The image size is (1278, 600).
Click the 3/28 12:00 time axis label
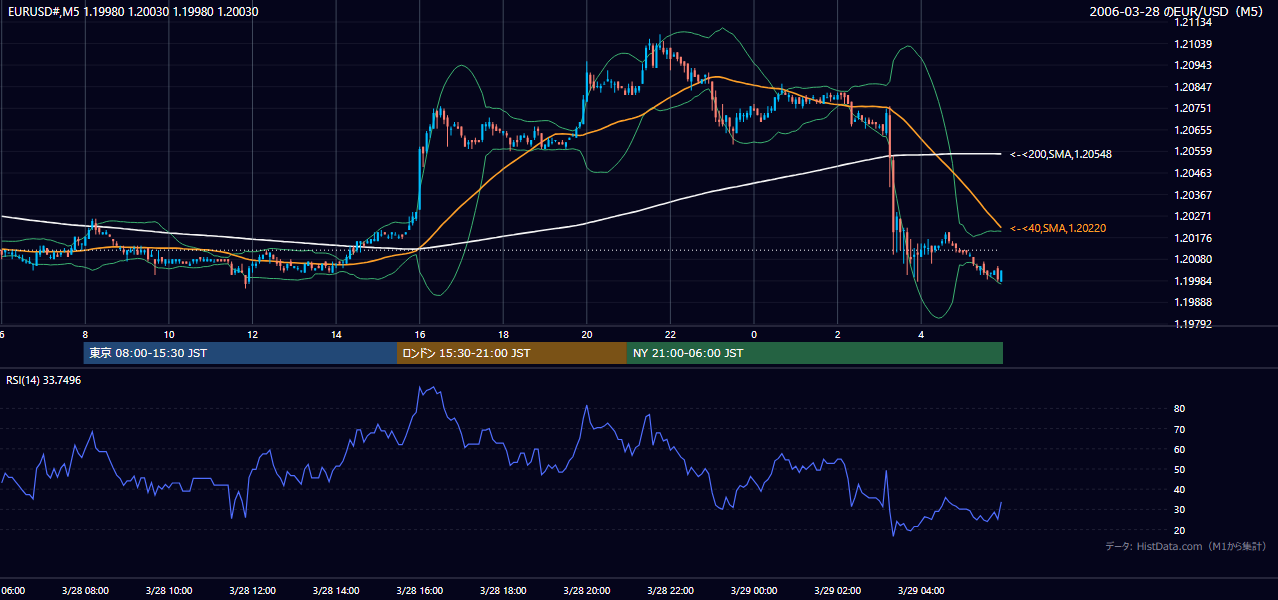click(251, 590)
